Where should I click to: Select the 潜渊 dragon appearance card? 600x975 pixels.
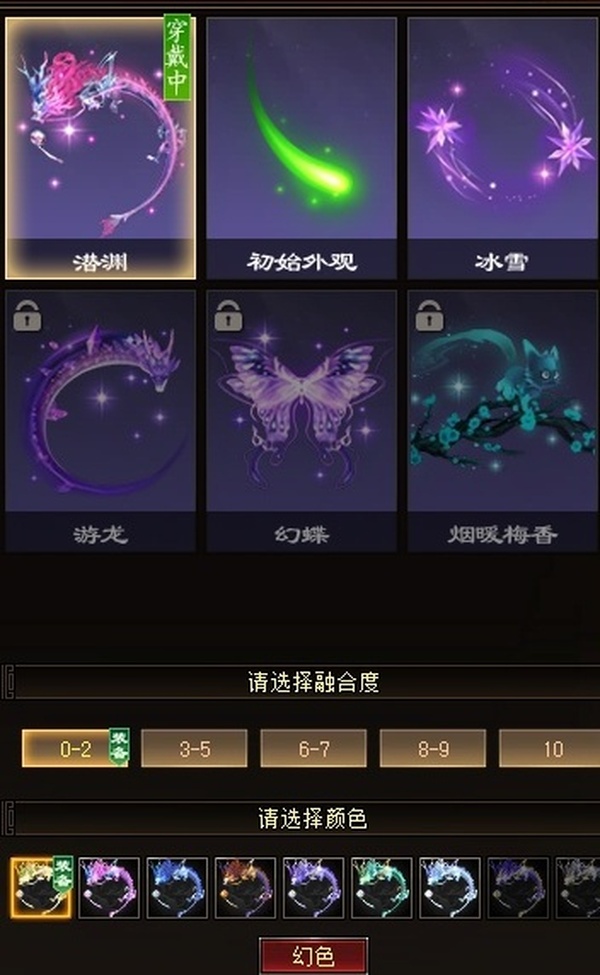coord(100,147)
